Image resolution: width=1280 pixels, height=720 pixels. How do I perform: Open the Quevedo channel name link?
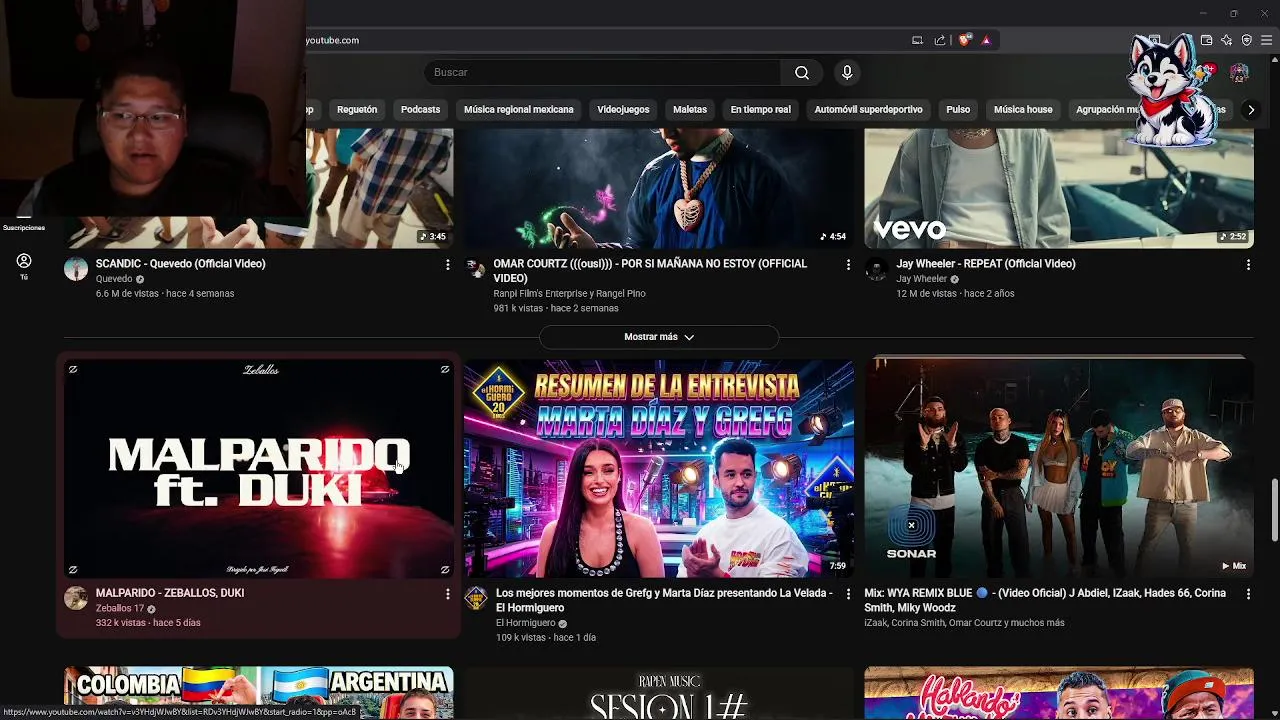tap(114, 279)
